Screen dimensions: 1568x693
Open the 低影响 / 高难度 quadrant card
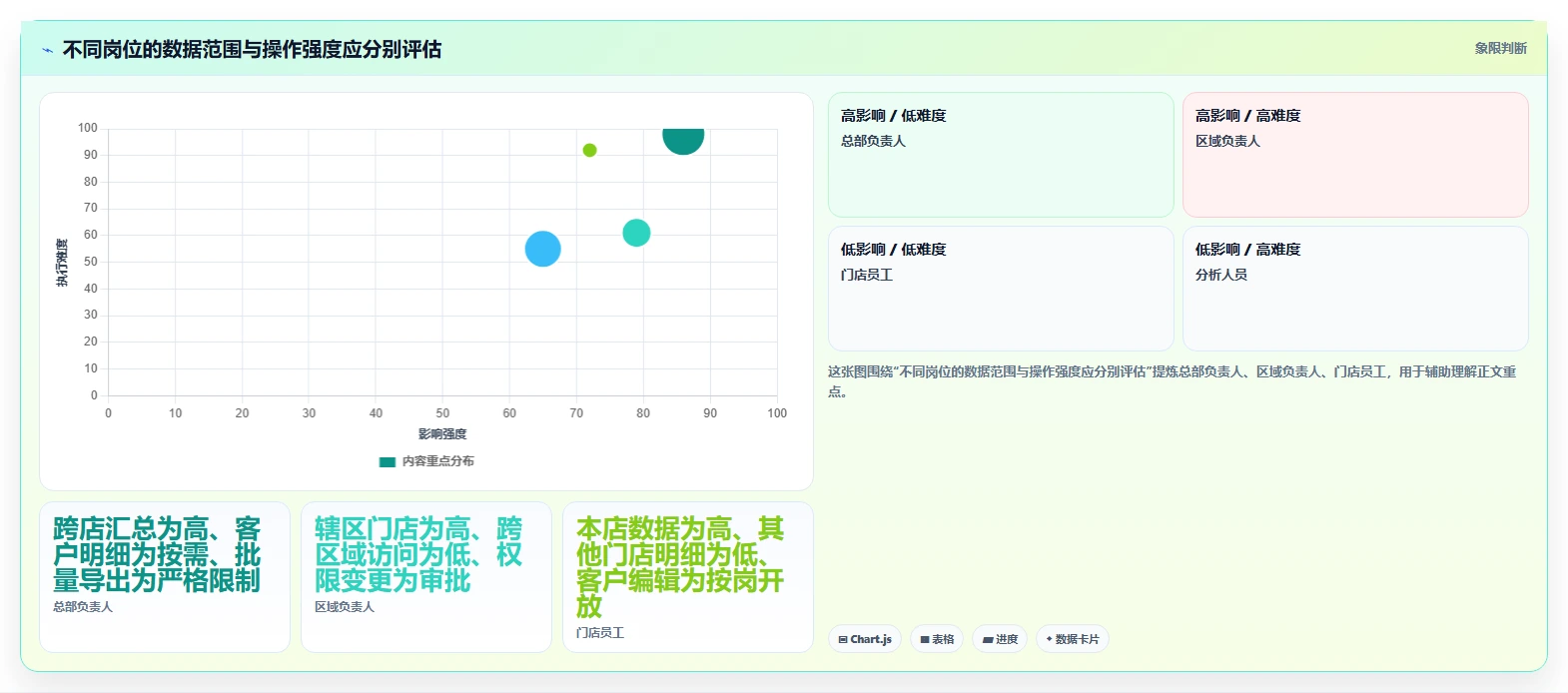coord(1355,289)
